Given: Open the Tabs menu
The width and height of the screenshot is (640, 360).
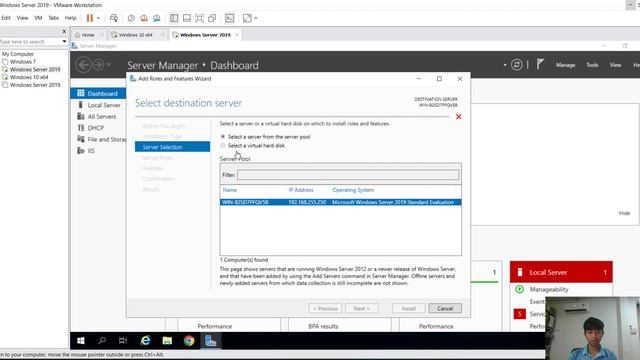Looking at the screenshot, I should (x=53, y=18).
